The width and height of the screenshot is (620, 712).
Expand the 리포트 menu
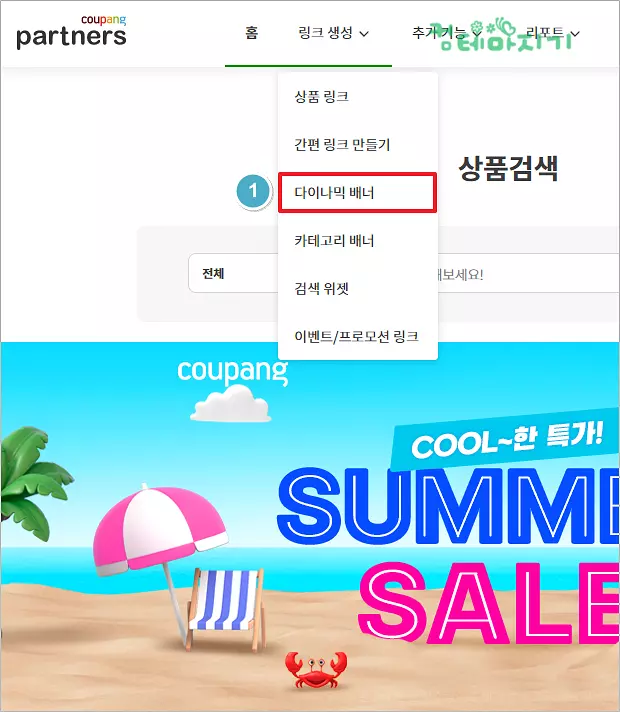pos(553,33)
